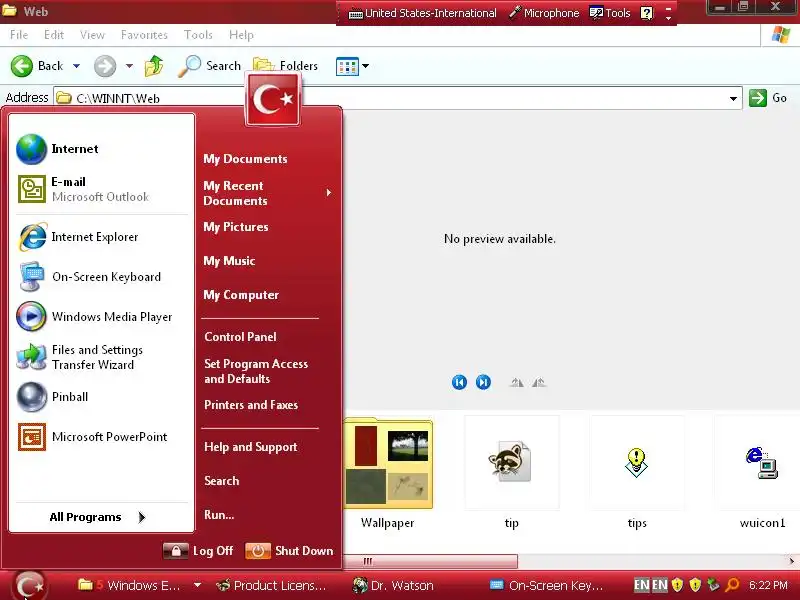Open My Computer
800x600 pixels.
(241, 295)
